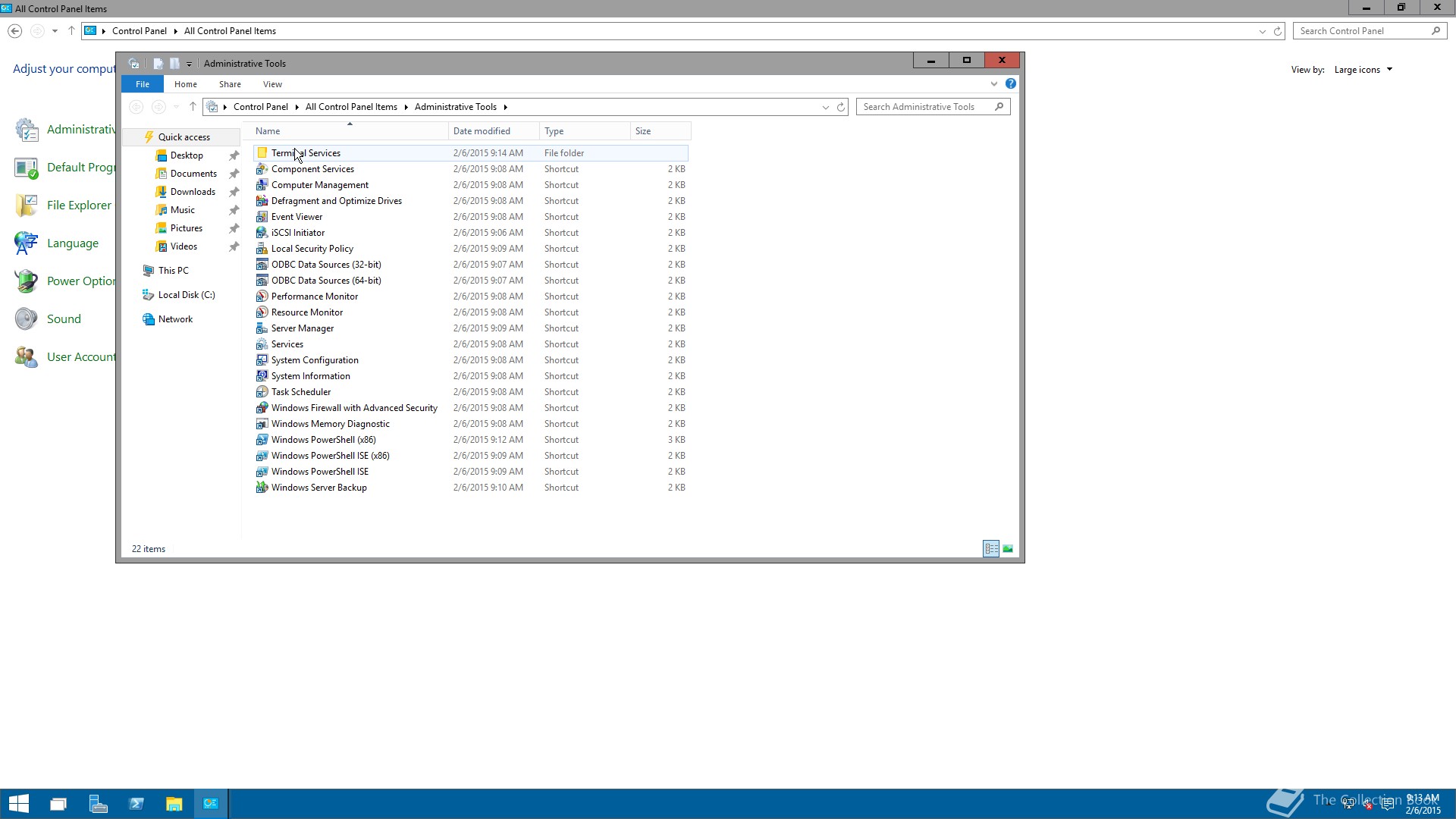
Task: Select the Windows Memory Diagnostic icon
Action: coord(262,424)
